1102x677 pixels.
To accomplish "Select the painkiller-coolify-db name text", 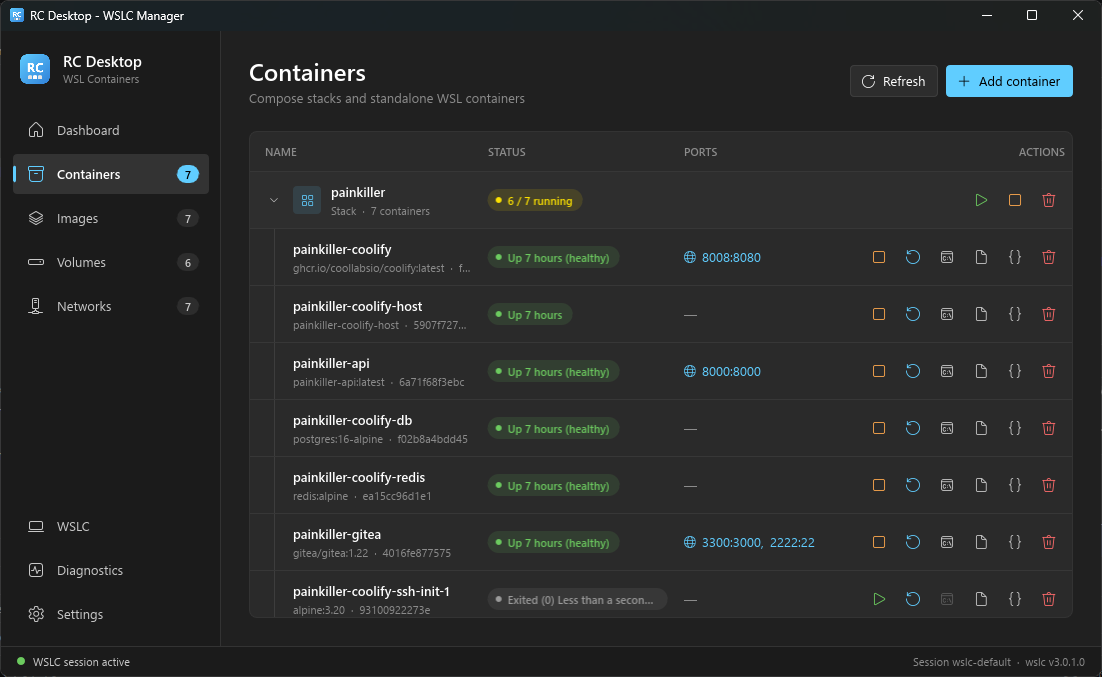I will pyautogui.click(x=352, y=420).
